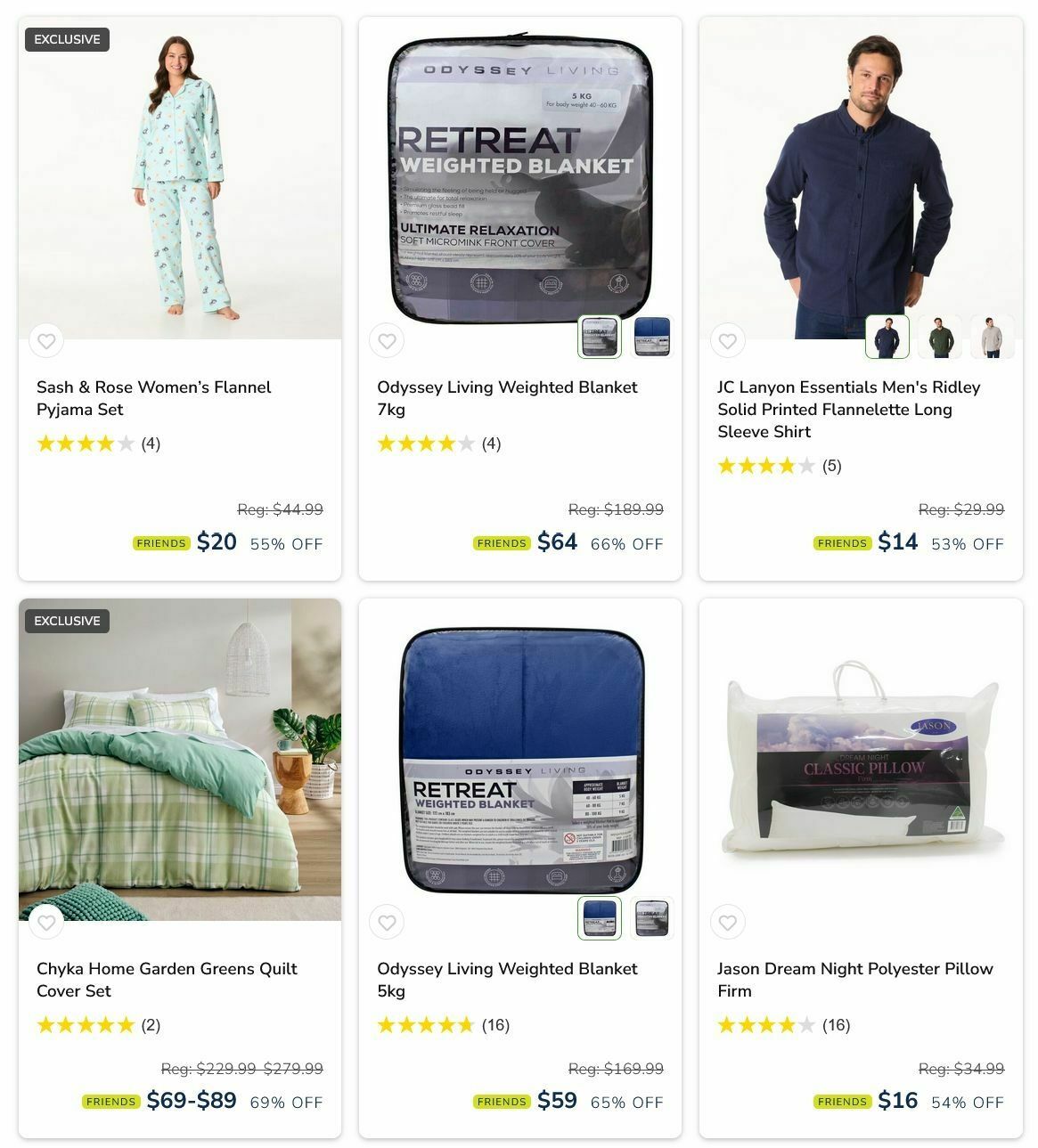Viewport: 1038px width, 1148px height.
Task: Select blue variant thumbnail of 5kg blanket
Action: (x=600, y=918)
